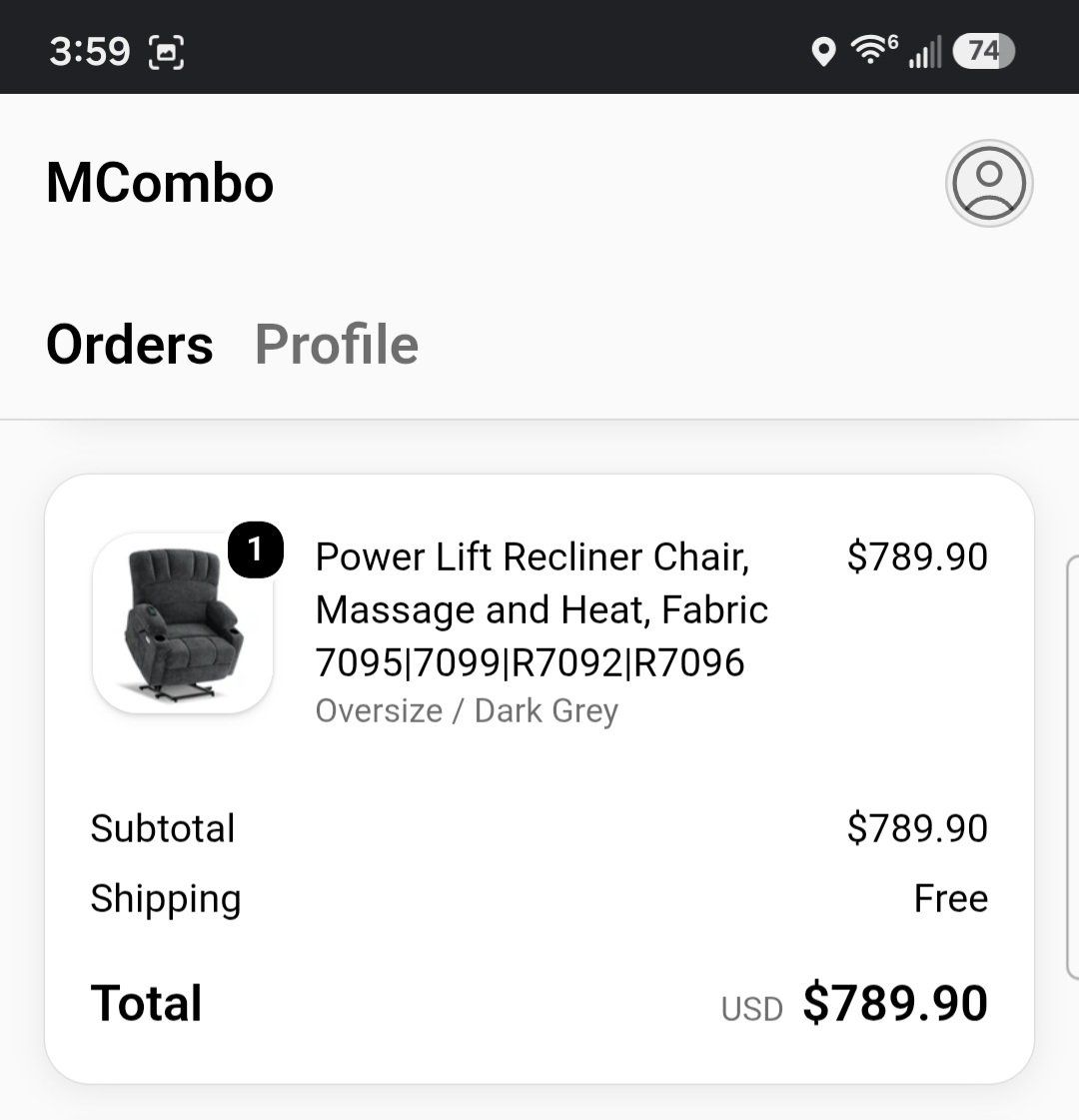Open the MCombo store title link
This screenshot has height=1120, width=1079.
[x=159, y=183]
